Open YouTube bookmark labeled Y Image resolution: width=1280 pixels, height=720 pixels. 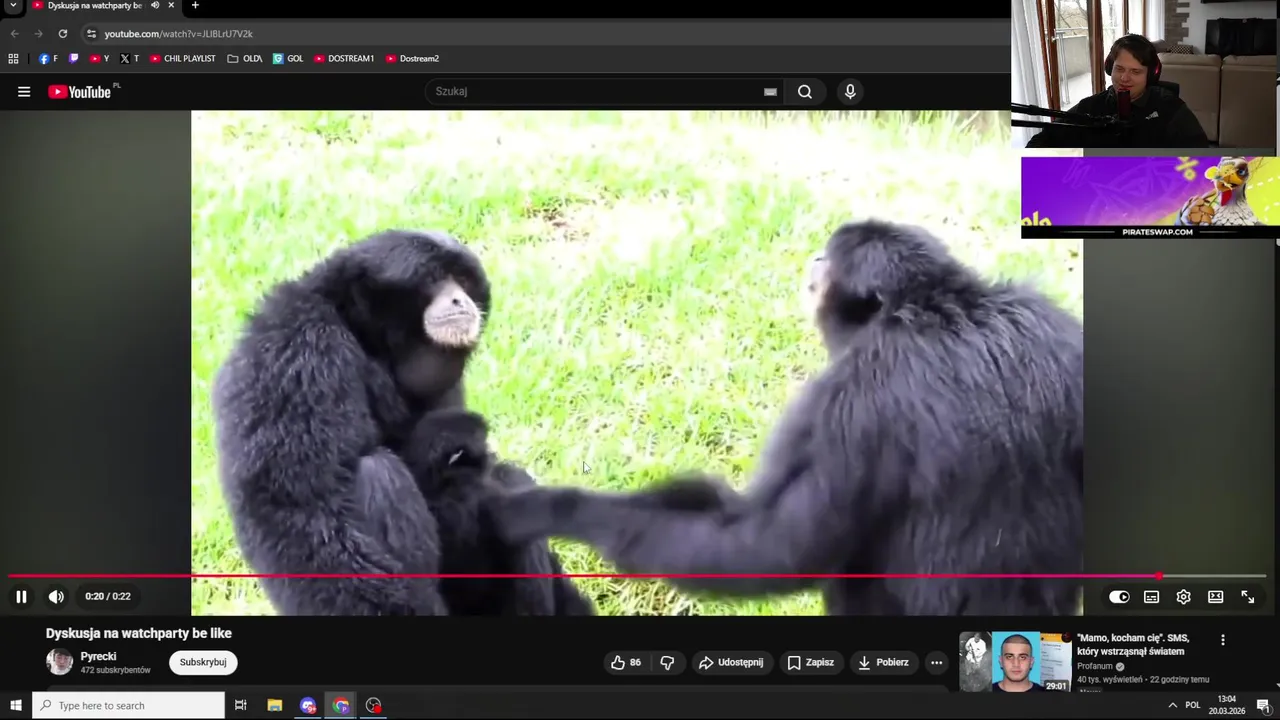pyautogui.click(x=99, y=59)
